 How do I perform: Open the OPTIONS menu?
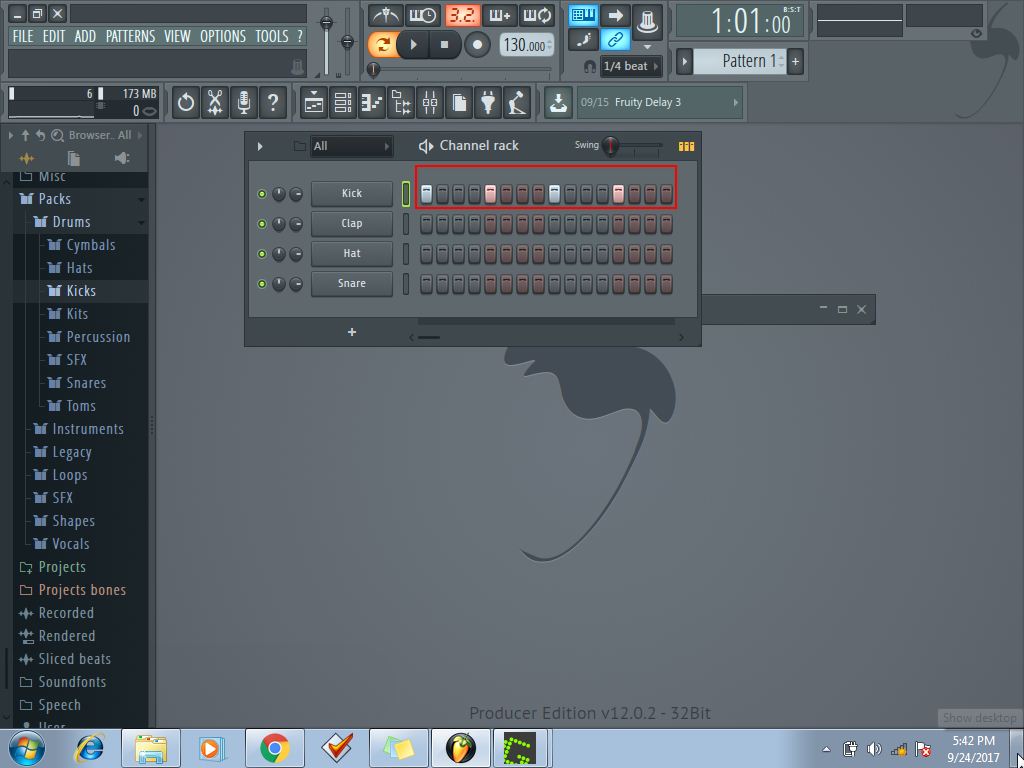point(222,36)
